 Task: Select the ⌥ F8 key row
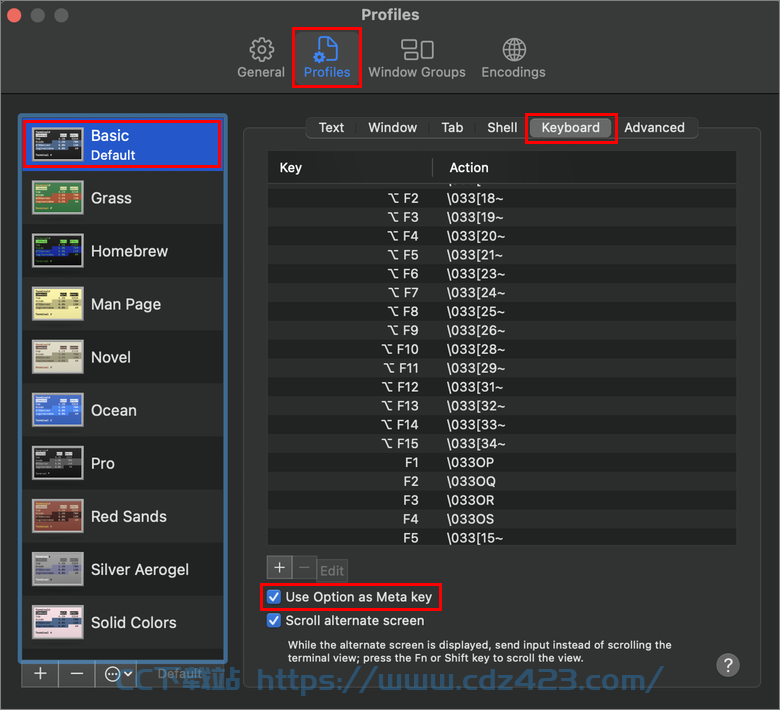click(x=502, y=312)
